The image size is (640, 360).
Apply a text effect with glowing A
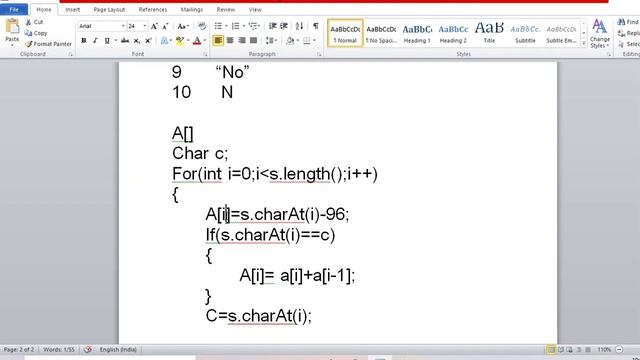164,40
